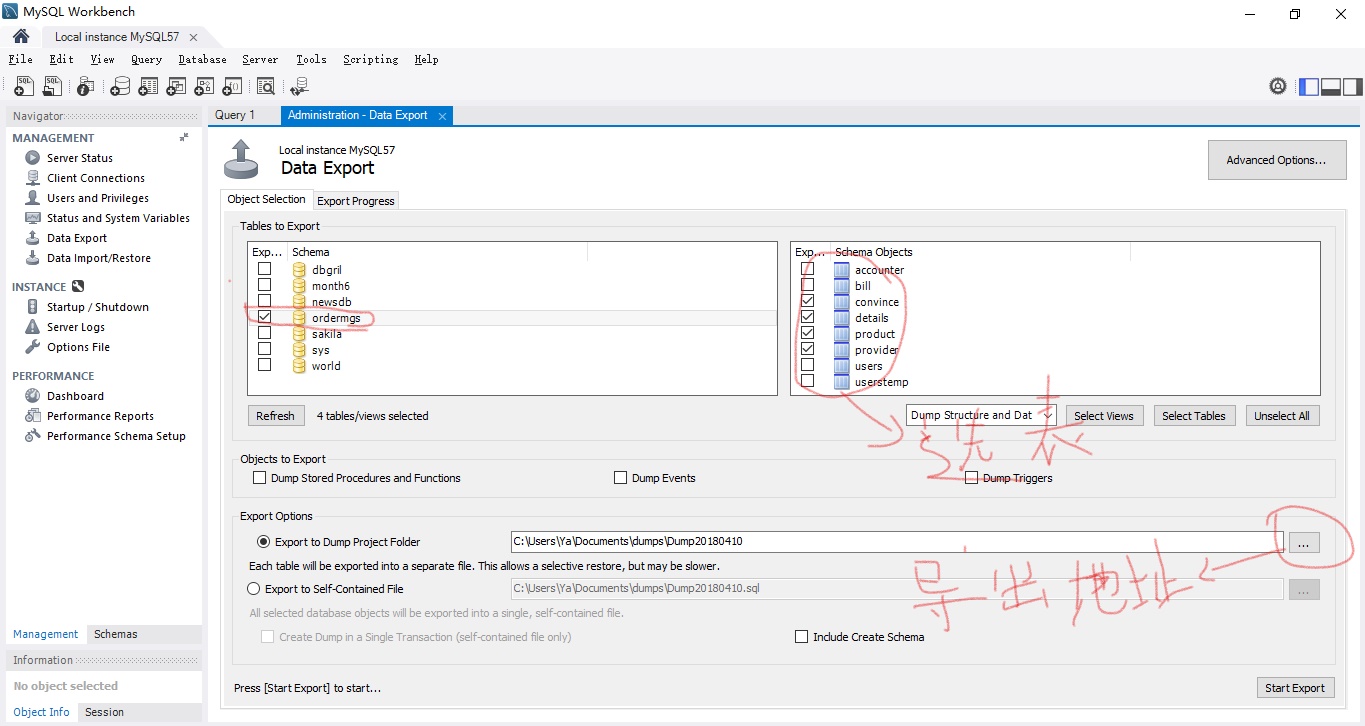The width and height of the screenshot is (1365, 726).
Task: Open the Database menu
Action: point(203,59)
